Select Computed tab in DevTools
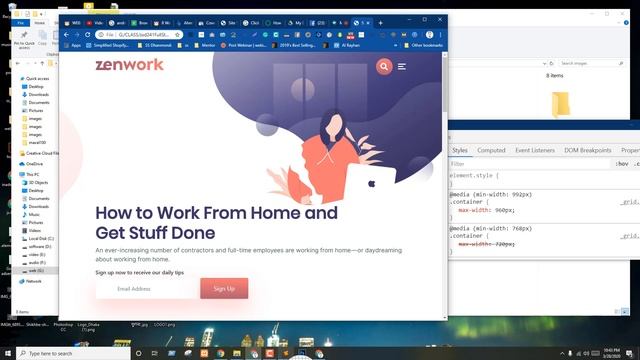This screenshot has height=360, width=640. 491,150
